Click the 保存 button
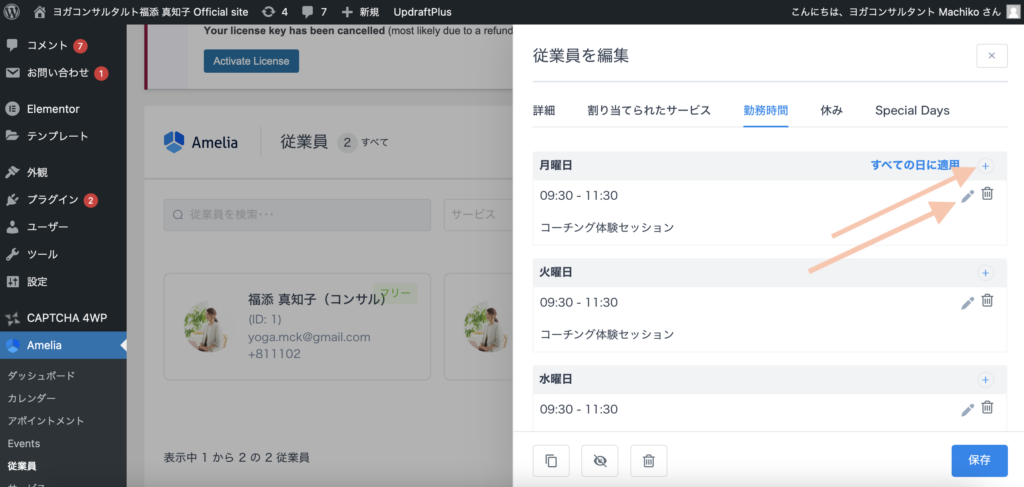 click(979, 460)
